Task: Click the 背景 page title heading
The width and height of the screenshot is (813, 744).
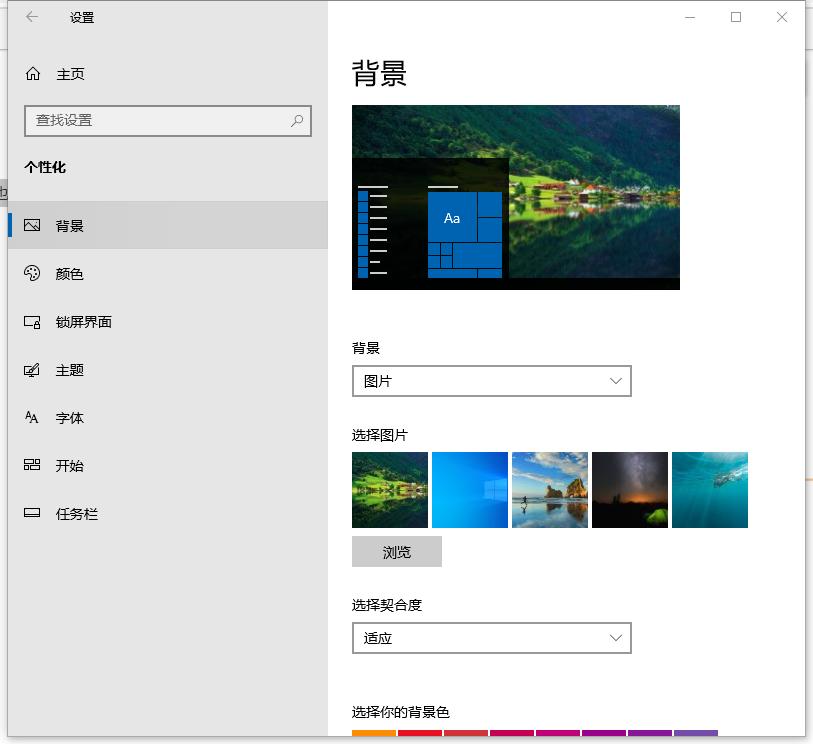Action: (378, 73)
